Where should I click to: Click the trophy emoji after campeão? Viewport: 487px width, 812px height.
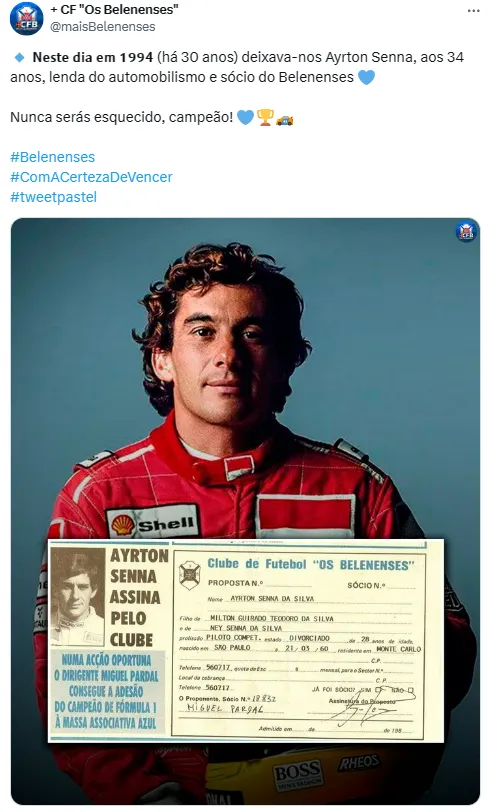coord(265,117)
